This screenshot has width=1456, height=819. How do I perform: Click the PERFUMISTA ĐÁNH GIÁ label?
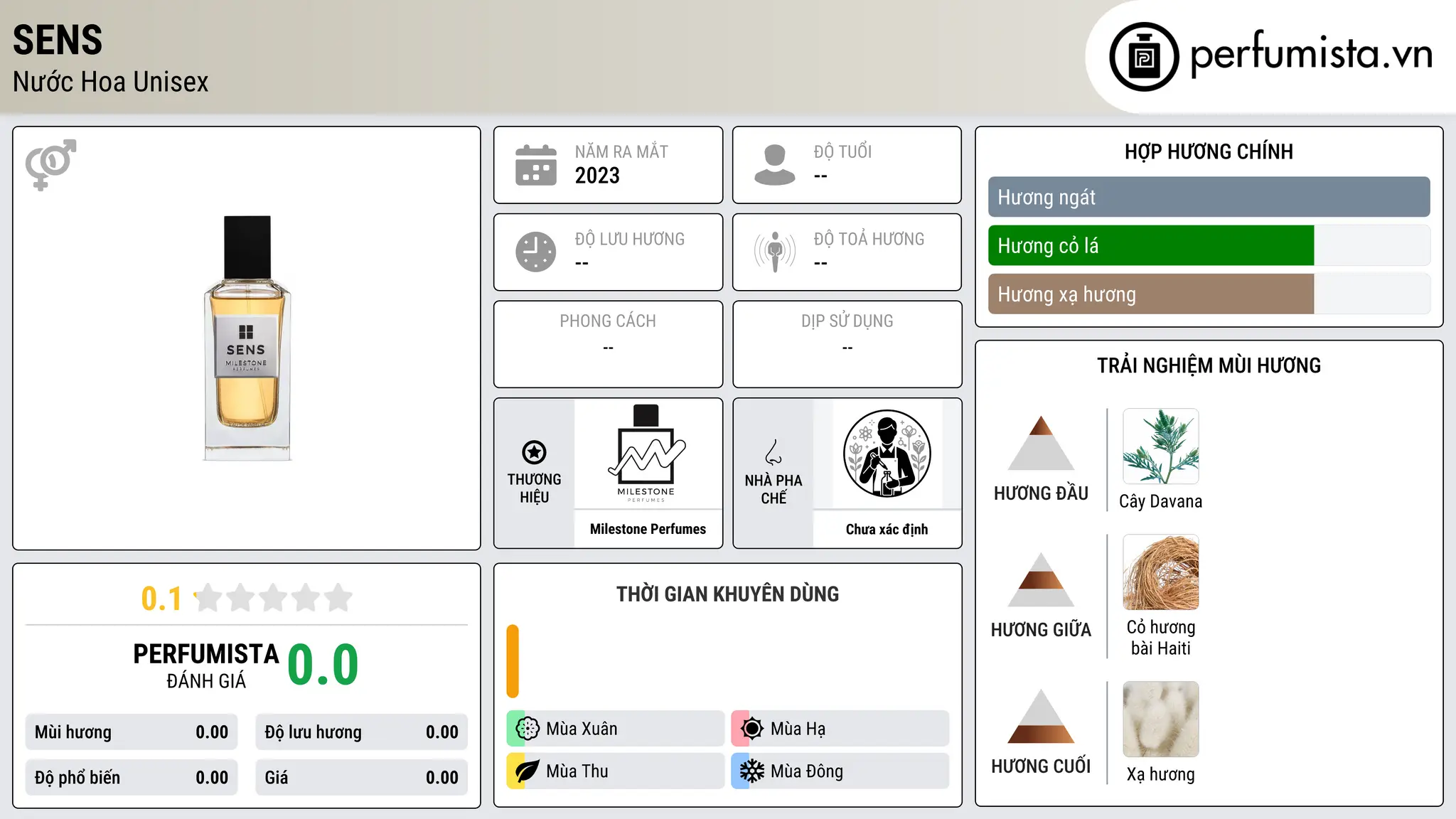point(206,665)
